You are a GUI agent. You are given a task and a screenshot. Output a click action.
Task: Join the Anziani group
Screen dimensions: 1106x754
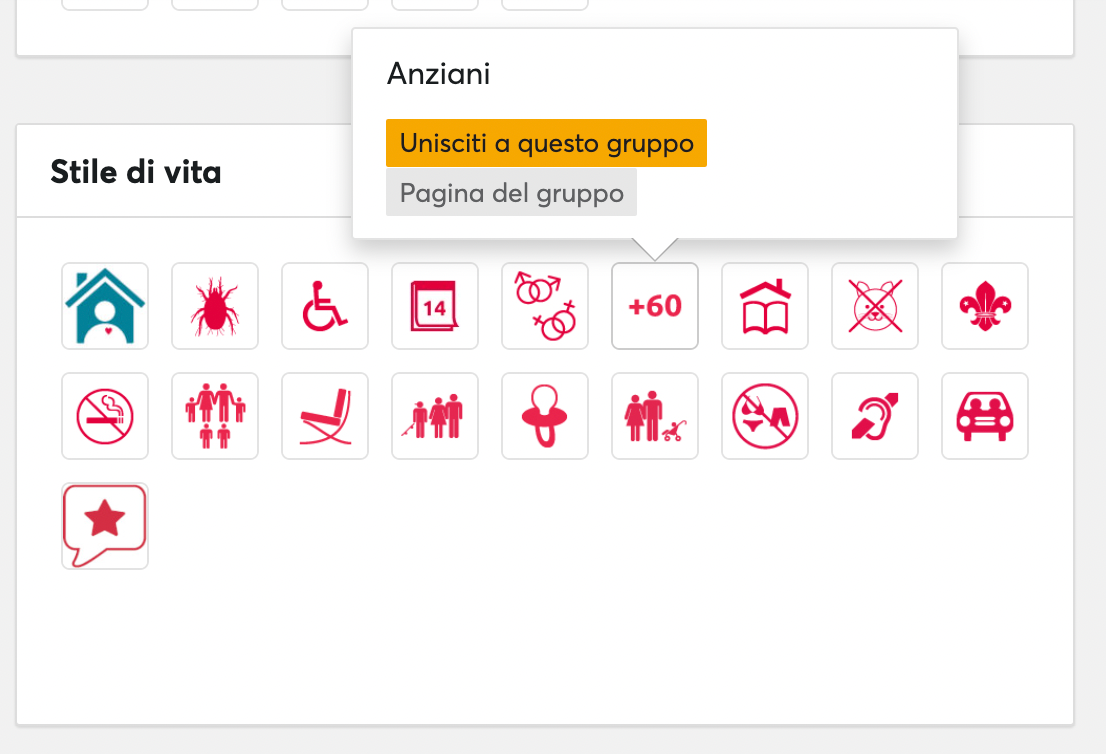pyautogui.click(x=546, y=142)
